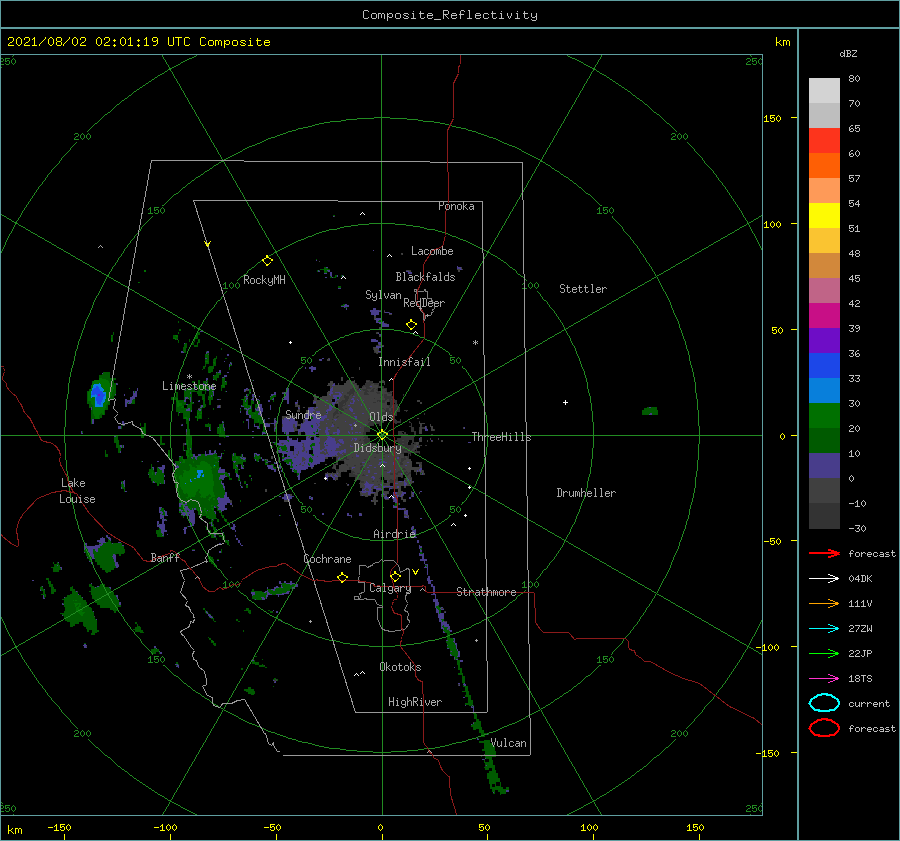Click the Sylvan label
This screenshot has width=900, height=841.
point(383,295)
